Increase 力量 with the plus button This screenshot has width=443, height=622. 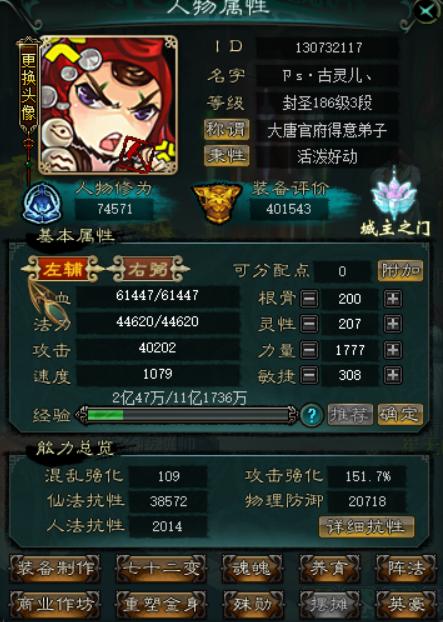393,350
